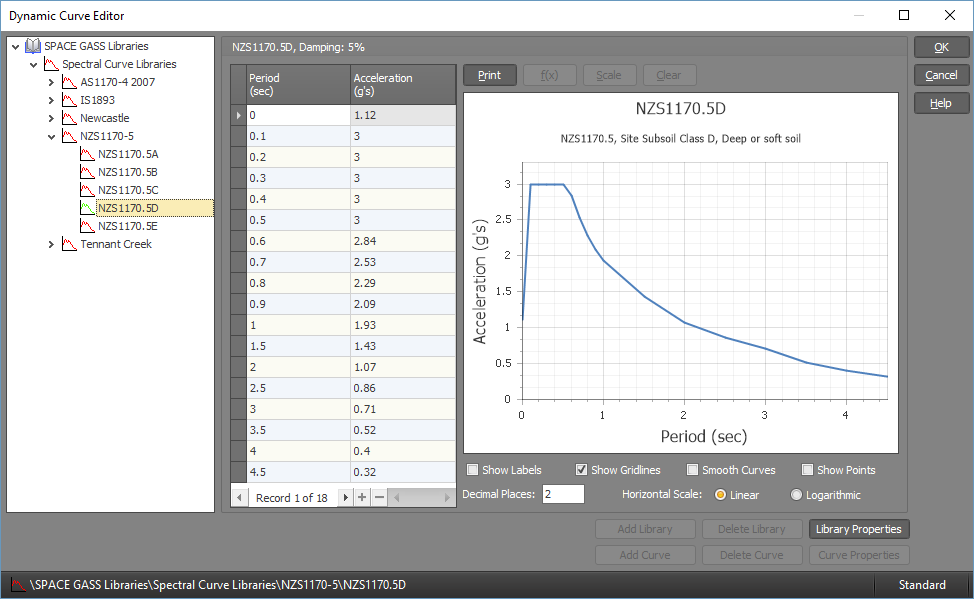The image size is (974, 599).
Task: Cancel the Dynamic Curve Editor
Action: (941, 75)
